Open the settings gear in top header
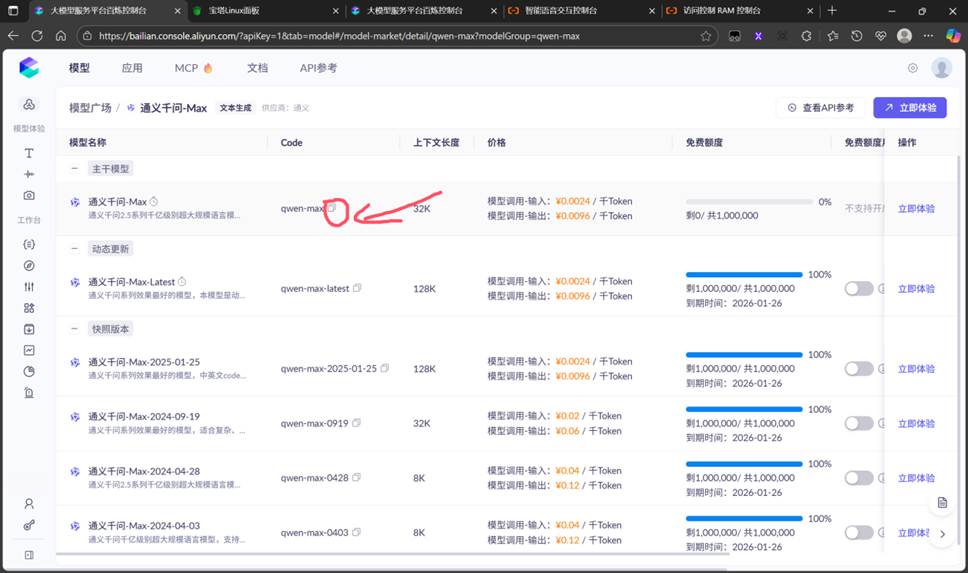This screenshot has height=573, width=968. [x=912, y=68]
